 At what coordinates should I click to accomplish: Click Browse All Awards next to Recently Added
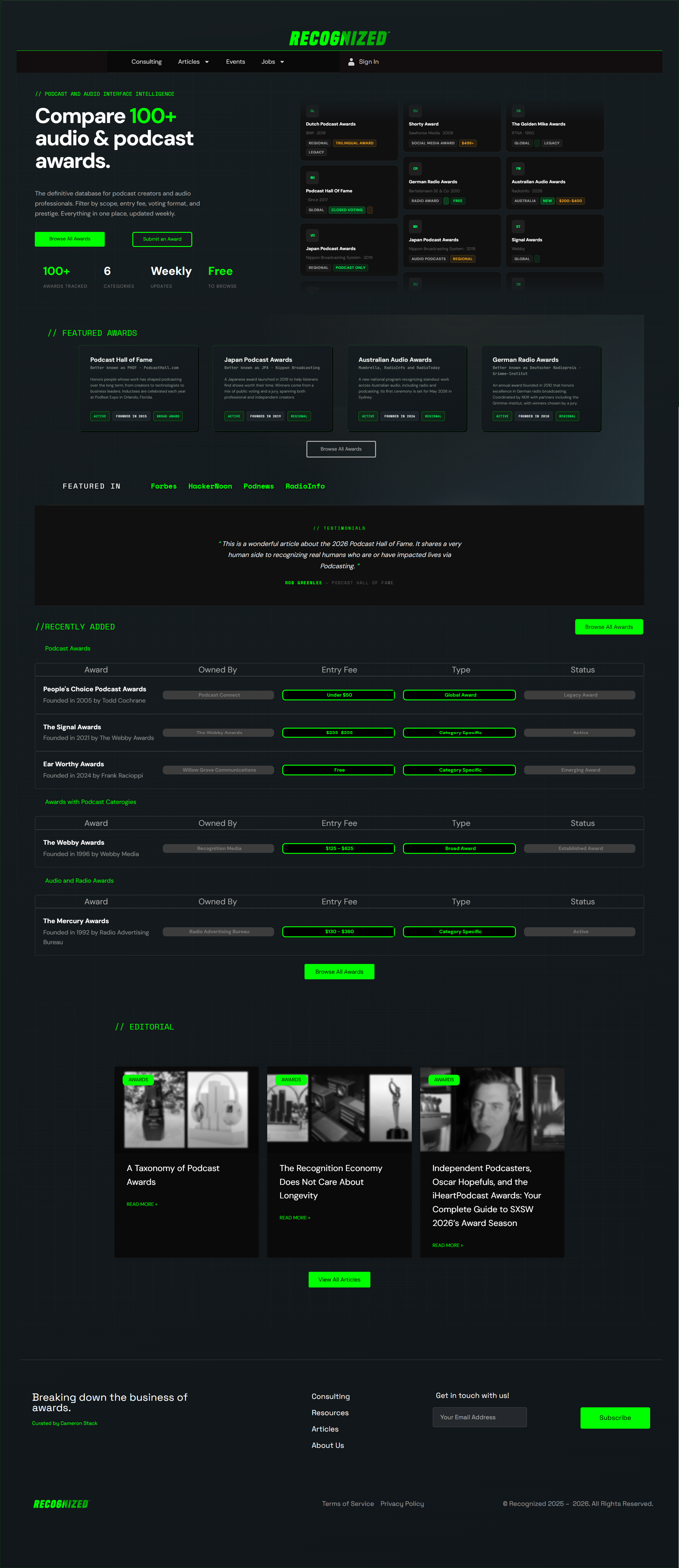[609, 627]
